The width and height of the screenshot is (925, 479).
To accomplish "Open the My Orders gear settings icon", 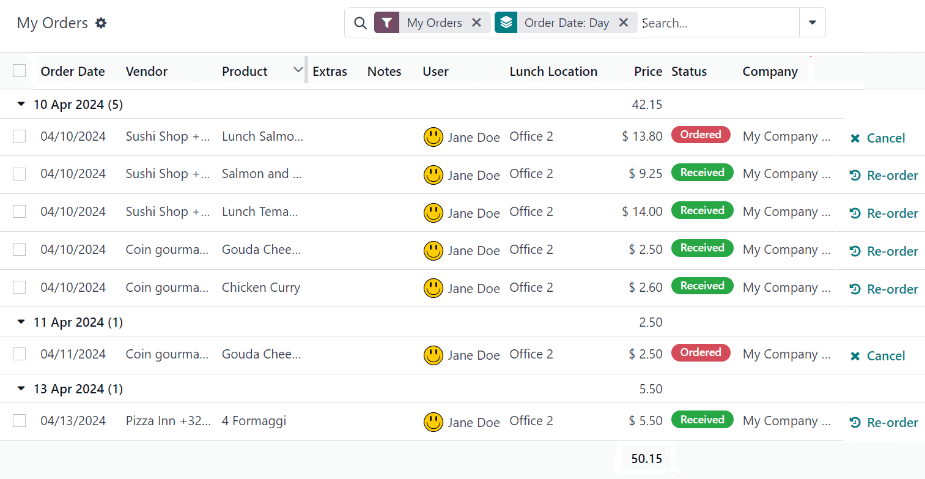I will [101, 23].
